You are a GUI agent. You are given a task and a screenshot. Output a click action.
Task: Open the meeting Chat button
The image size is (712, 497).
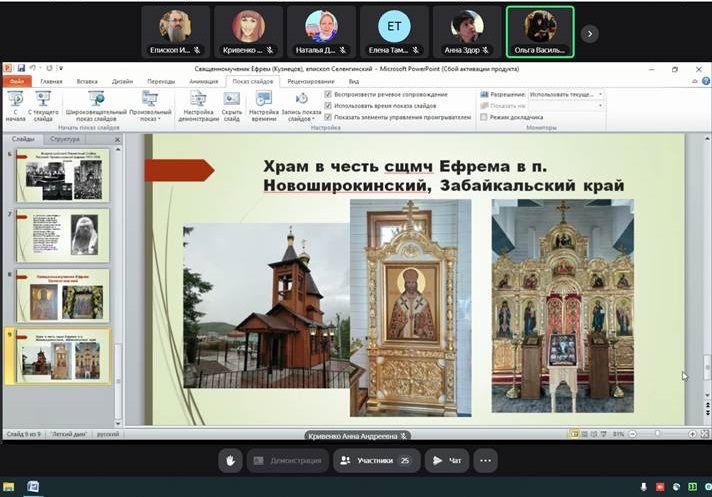(447, 460)
